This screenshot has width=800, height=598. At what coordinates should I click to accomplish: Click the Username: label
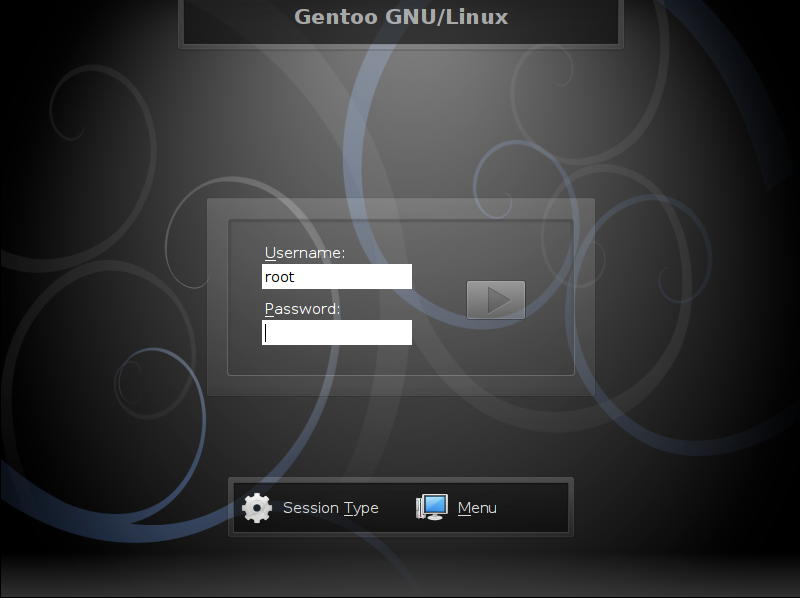click(x=305, y=253)
